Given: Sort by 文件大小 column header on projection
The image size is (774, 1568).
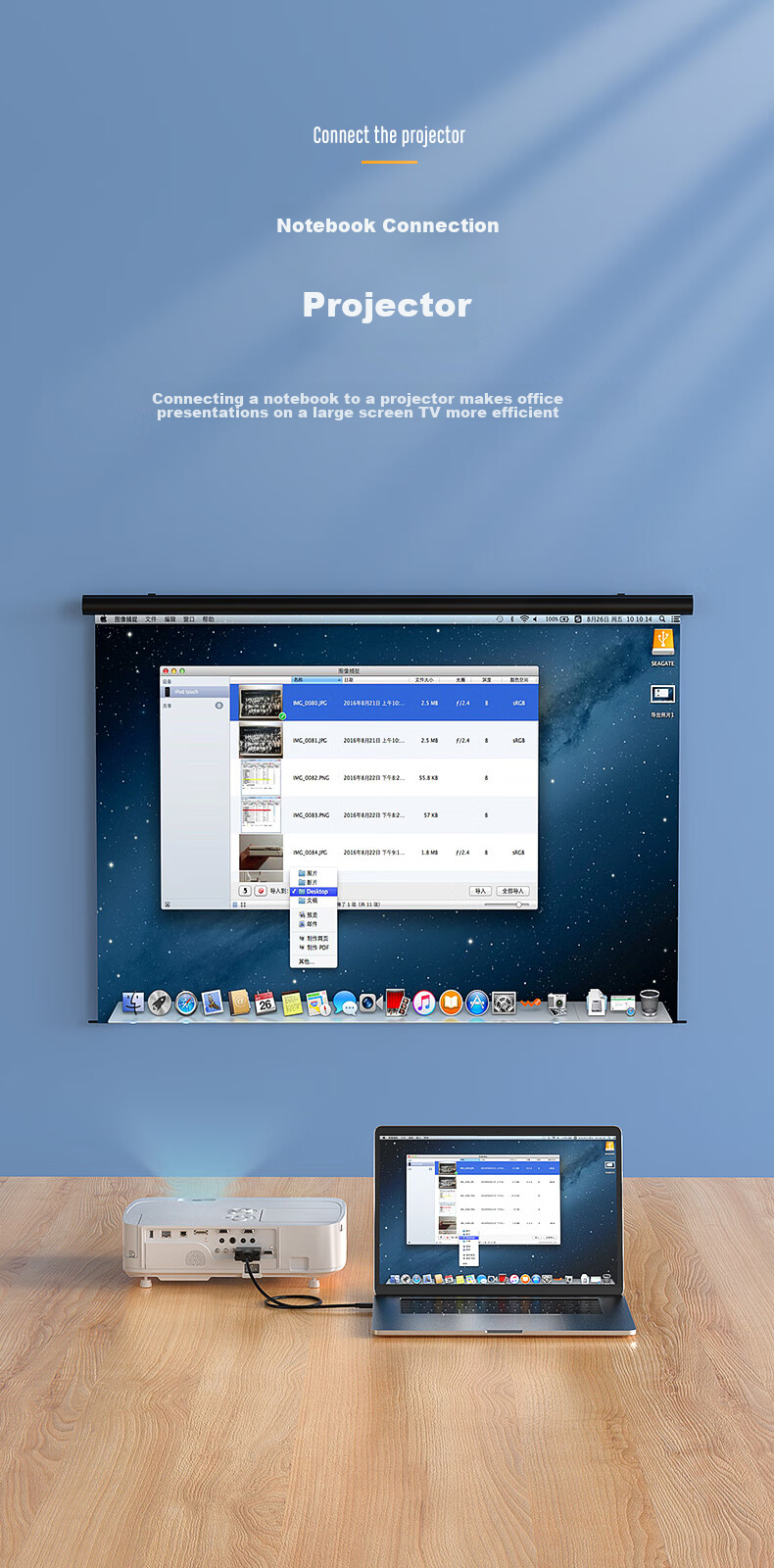Looking at the screenshot, I should click(x=424, y=679).
